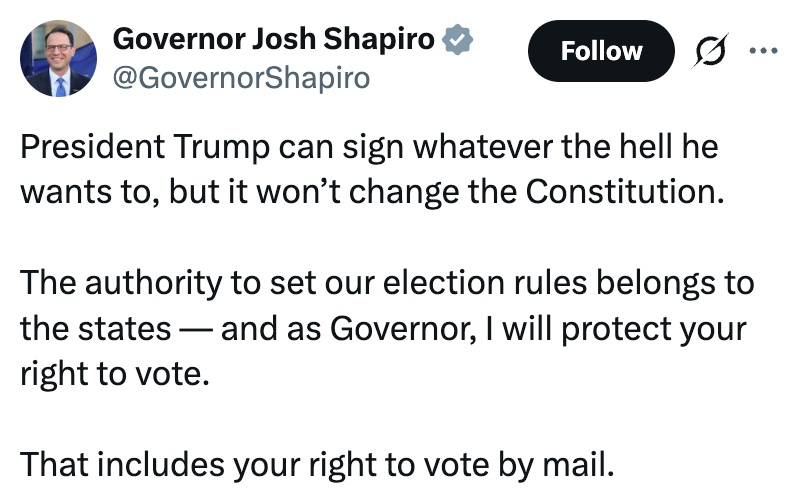Click the Governor Josh Shapiro display name
Screen dimensions: 794x498
pyautogui.click(x=274, y=40)
